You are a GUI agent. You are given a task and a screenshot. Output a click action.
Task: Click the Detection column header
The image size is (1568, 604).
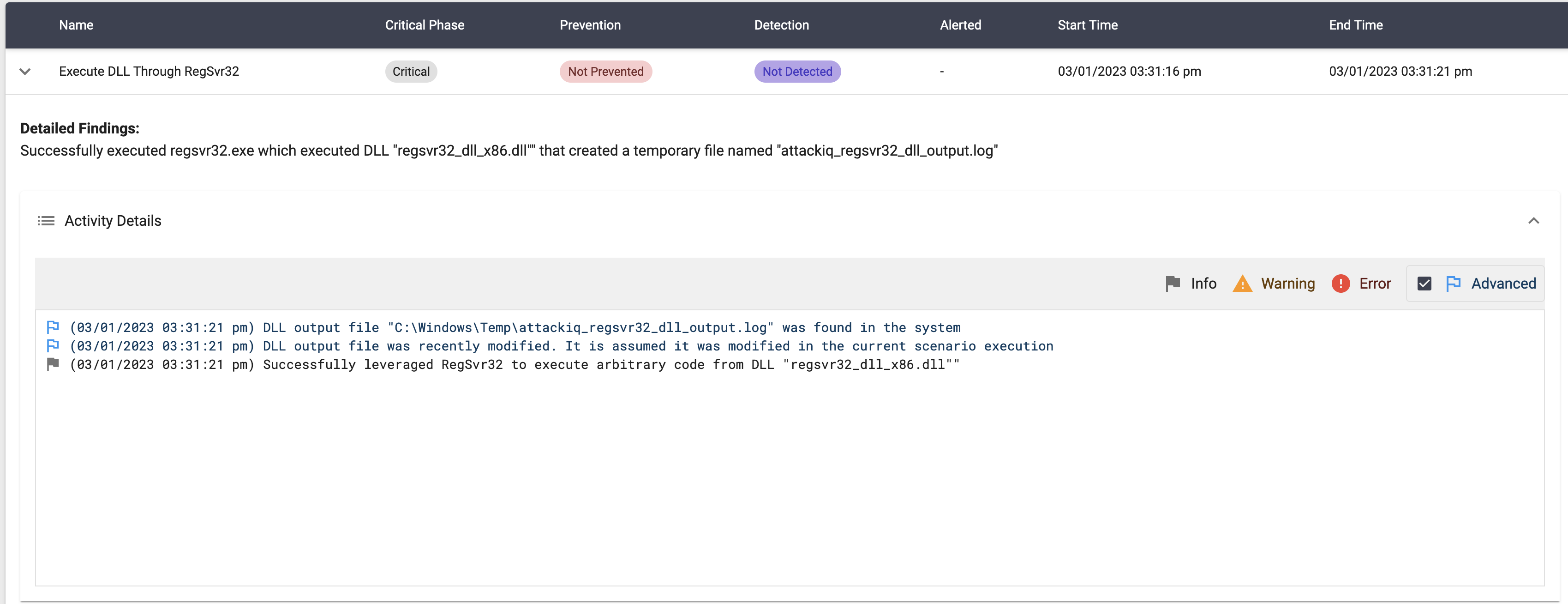[x=781, y=25]
